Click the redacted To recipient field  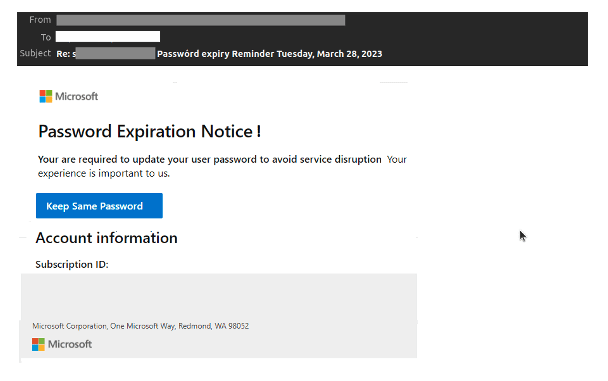[x=108, y=37]
